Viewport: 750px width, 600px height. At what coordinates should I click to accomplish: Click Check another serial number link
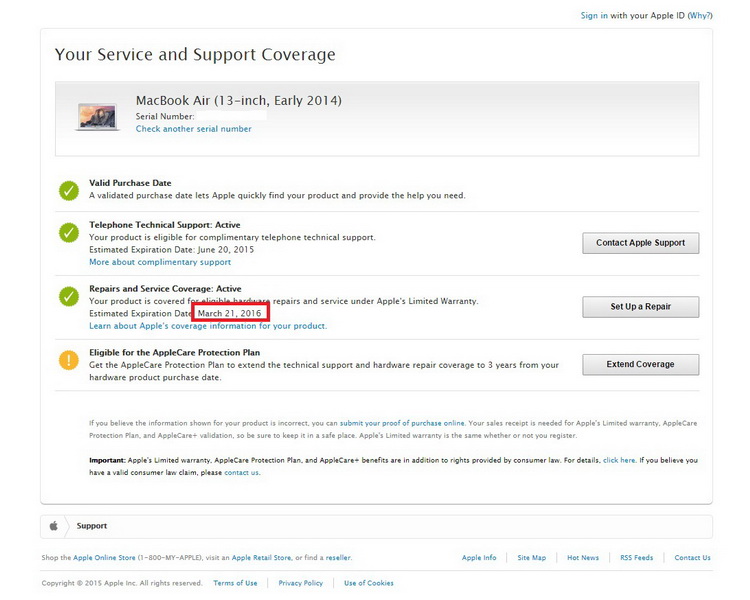(x=193, y=129)
